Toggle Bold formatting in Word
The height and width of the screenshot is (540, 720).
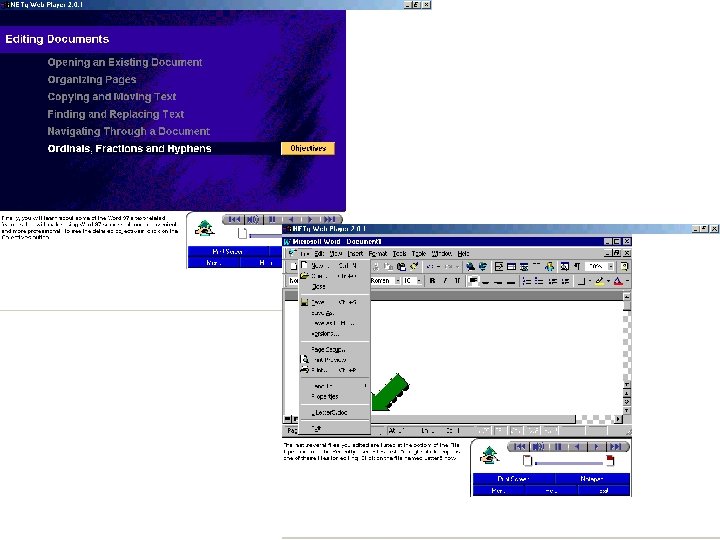click(432, 281)
